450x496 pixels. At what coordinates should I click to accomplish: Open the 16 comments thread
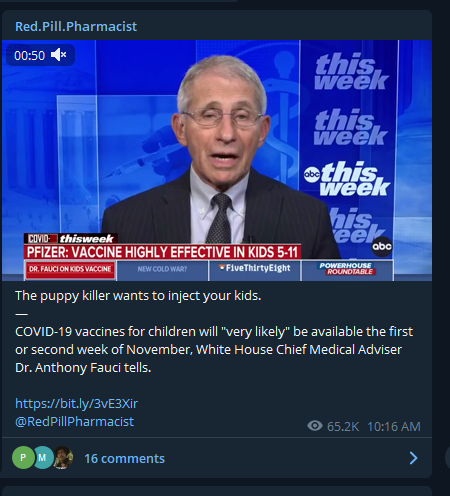click(x=124, y=458)
